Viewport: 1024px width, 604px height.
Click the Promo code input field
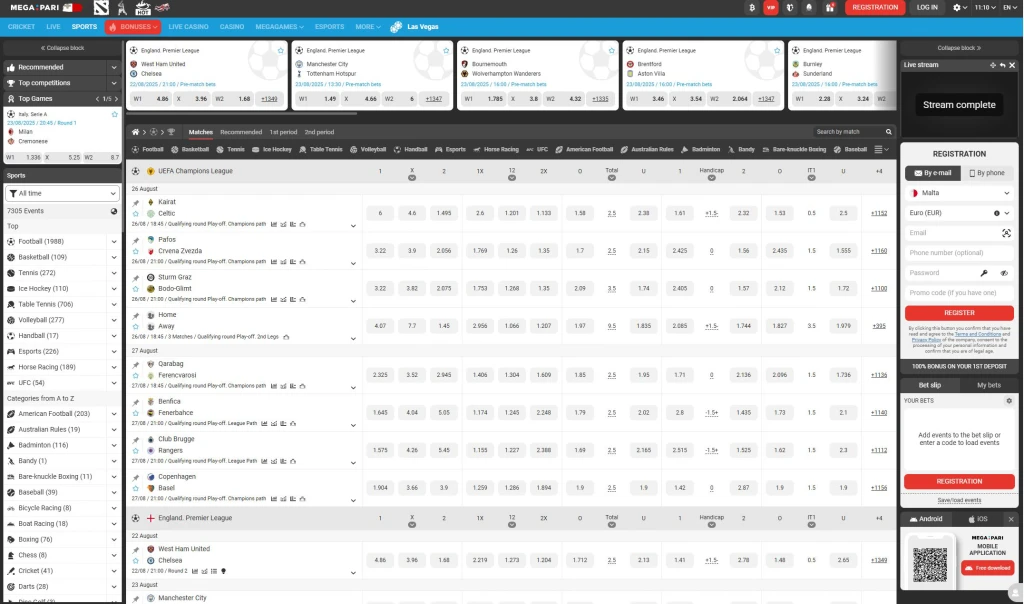pyautogui.click(x=959, y=293)
